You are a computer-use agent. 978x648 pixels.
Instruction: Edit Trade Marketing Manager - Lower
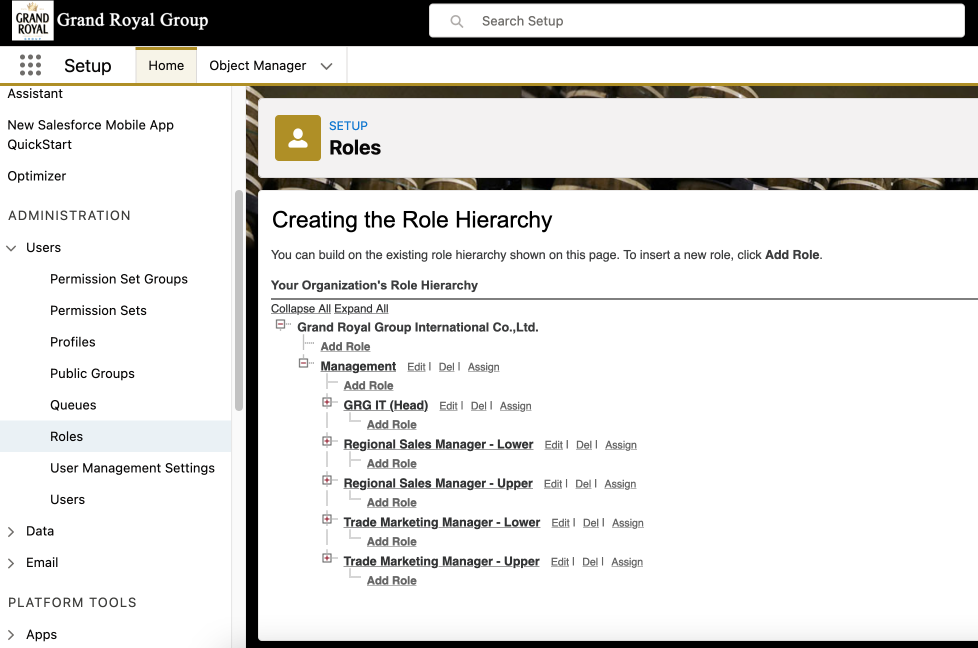point(560,523)
